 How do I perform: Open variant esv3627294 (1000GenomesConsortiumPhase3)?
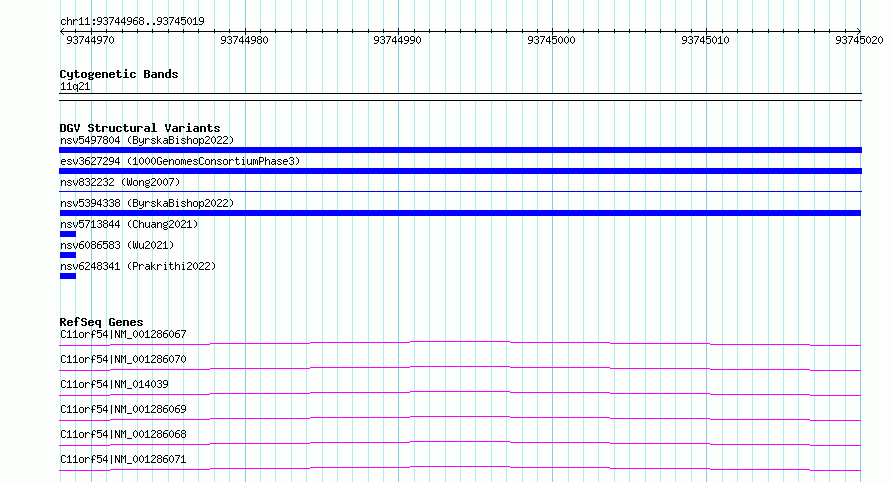point(180,161)
